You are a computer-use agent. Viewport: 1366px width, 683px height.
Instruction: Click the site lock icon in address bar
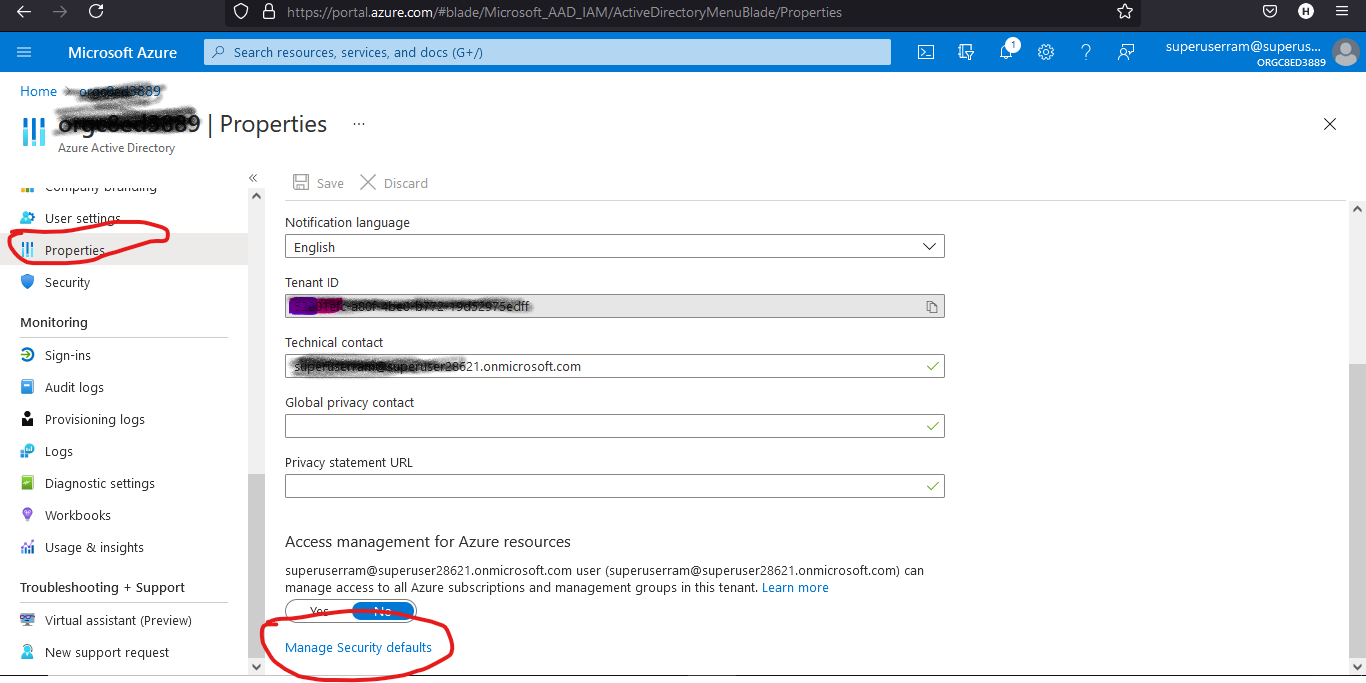pyautogui.click(x=268, y=12)
